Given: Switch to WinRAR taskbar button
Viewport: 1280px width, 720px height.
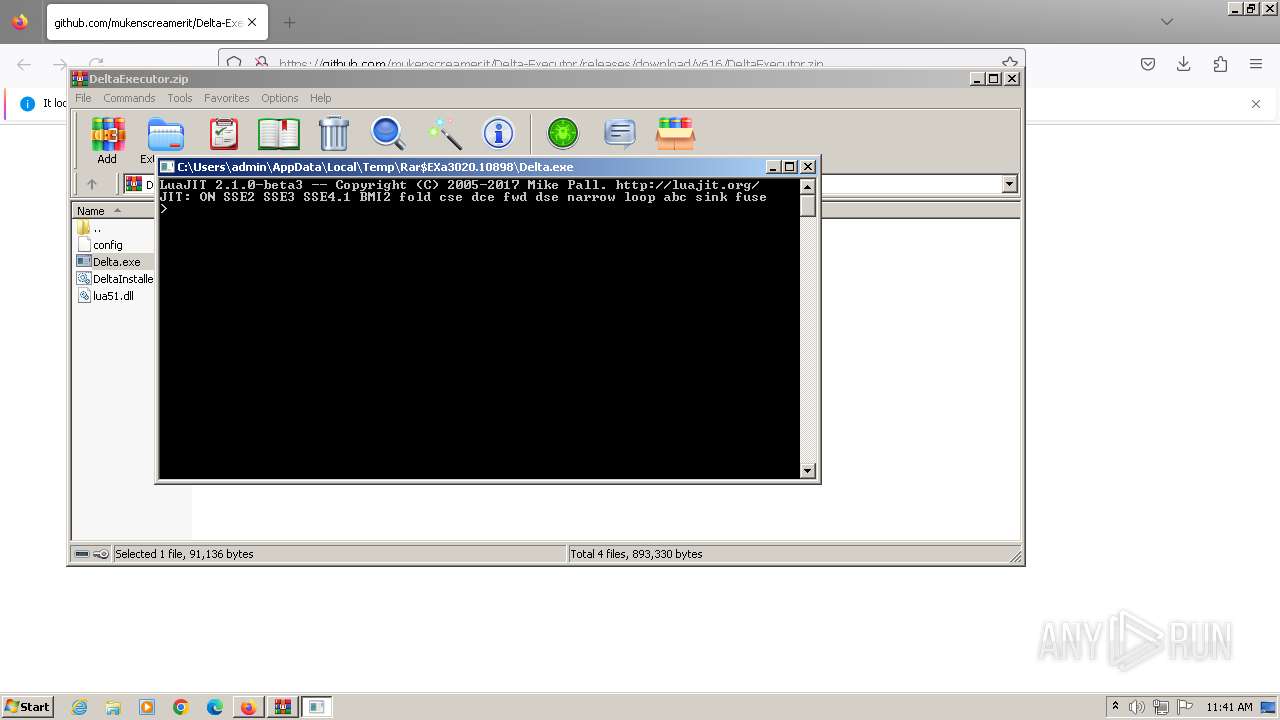Looking at the screenshot, I should pos(283,707).
